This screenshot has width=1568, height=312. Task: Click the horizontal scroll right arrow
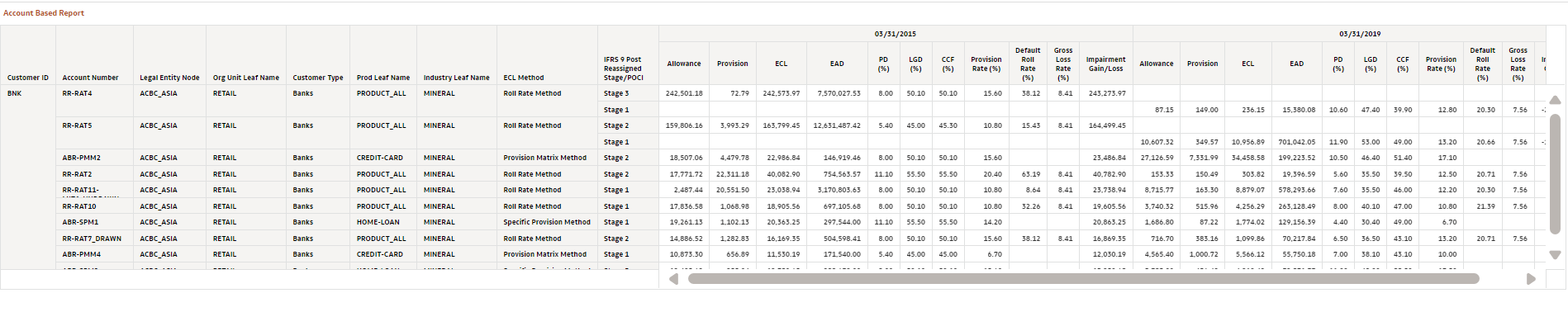coord(1531,279)
